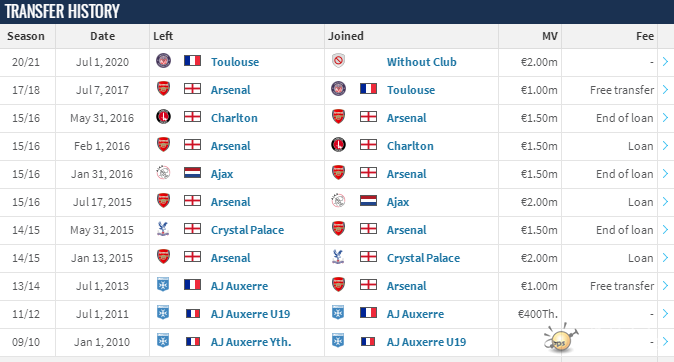The height and width of the screenshot is (362, 674).
Task: Click the Charlton link in the Joined column
Action: tap(410, 146)
